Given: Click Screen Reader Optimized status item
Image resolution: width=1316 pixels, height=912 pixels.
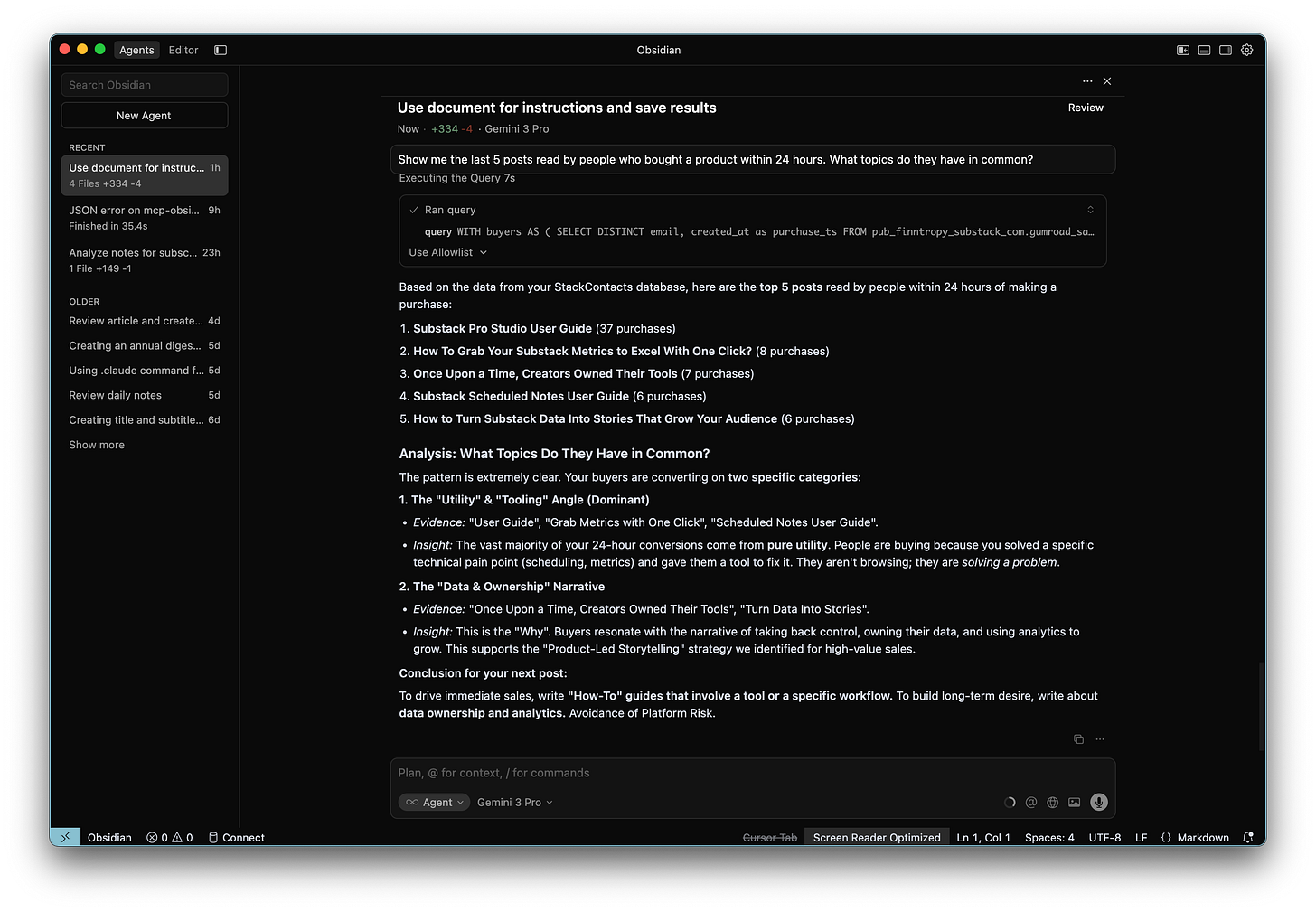Looking at the screenshot, I should coord(877,838).
